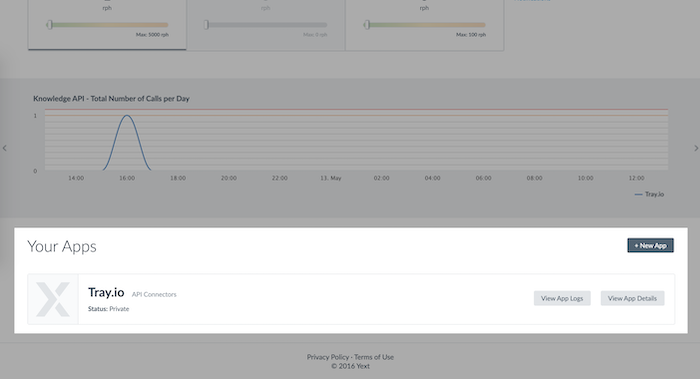Click the 14:00 axis label
This screenshot has width=700, height=379.
(76, 178)
